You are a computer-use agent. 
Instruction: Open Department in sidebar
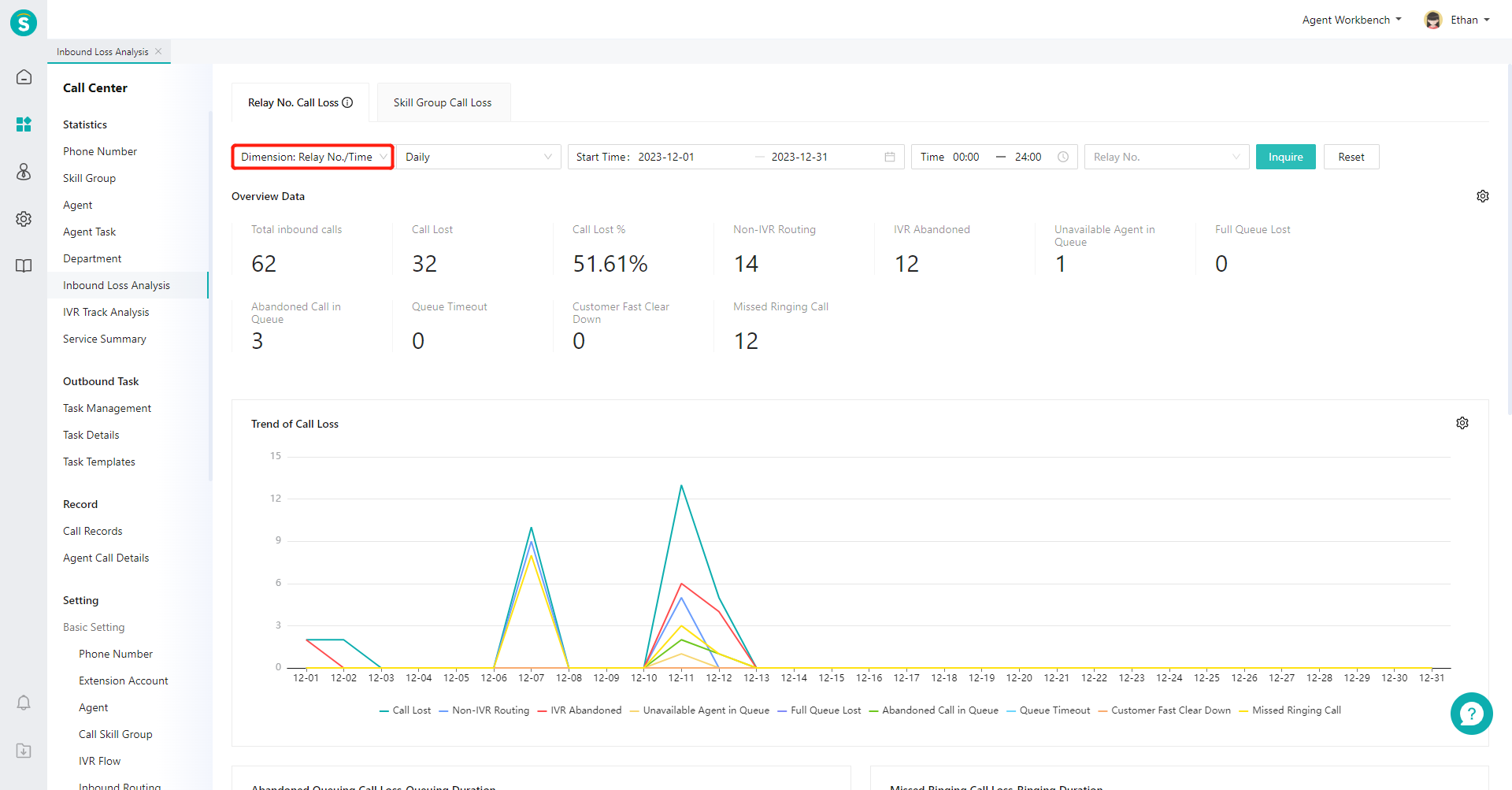[x=92, y=258]
